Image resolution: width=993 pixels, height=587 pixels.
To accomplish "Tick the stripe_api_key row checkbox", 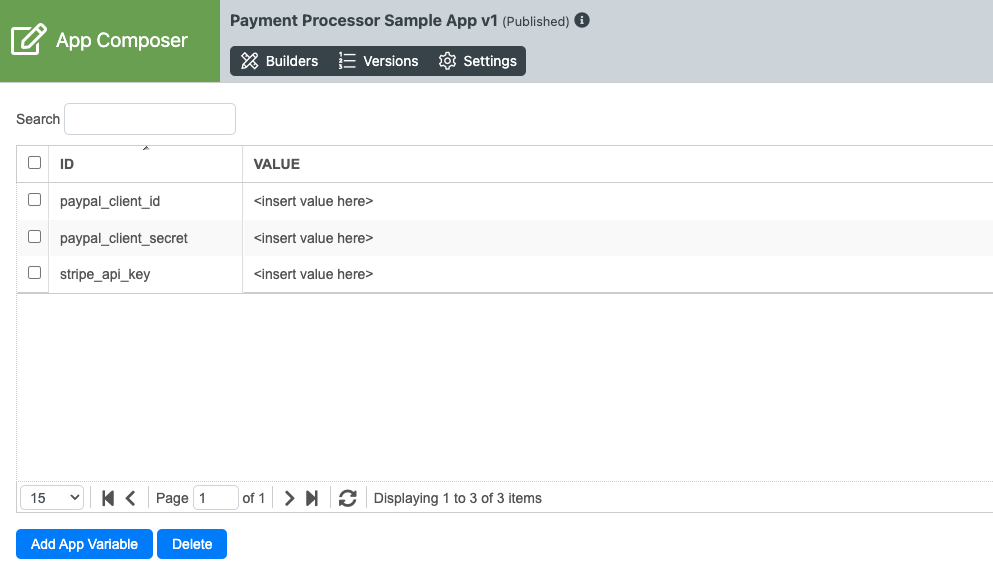I will (34, 273).
